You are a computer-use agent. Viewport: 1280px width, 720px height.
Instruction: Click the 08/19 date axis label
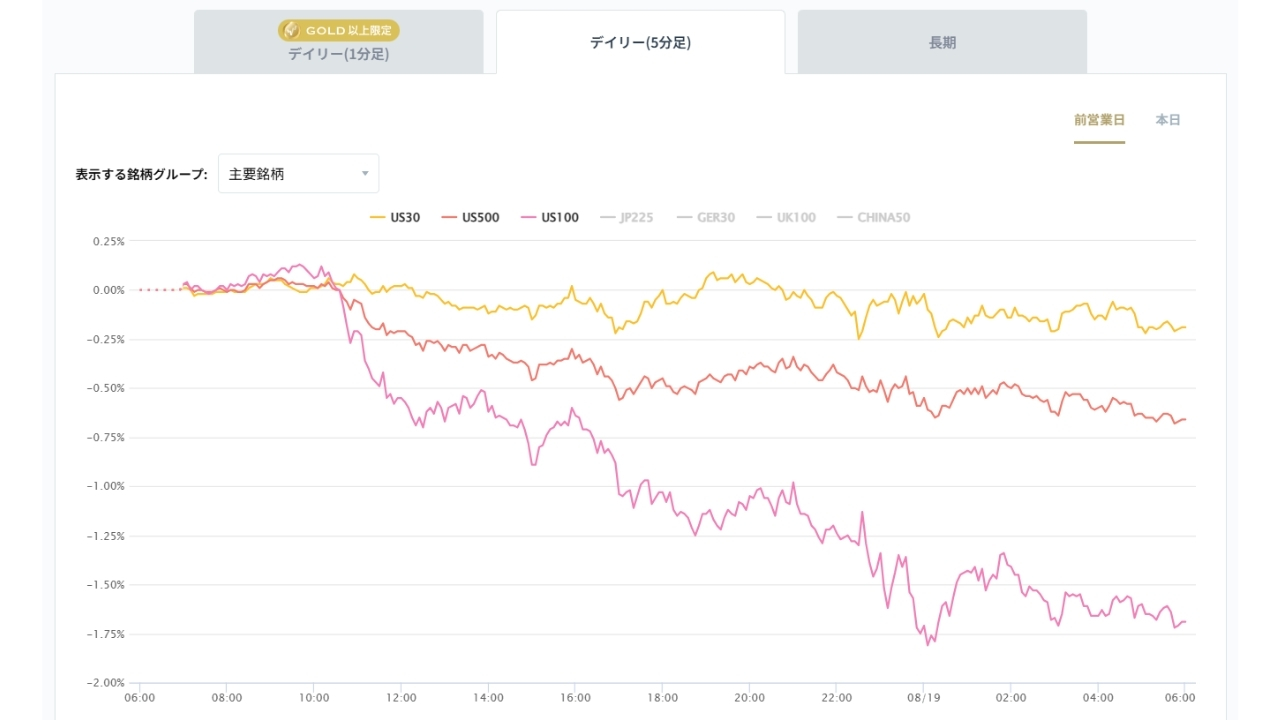[924, 697]
